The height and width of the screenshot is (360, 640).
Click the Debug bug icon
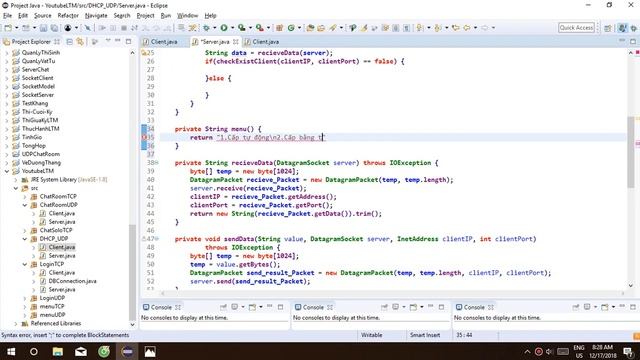pyautogui.click(x=207, y=28)
